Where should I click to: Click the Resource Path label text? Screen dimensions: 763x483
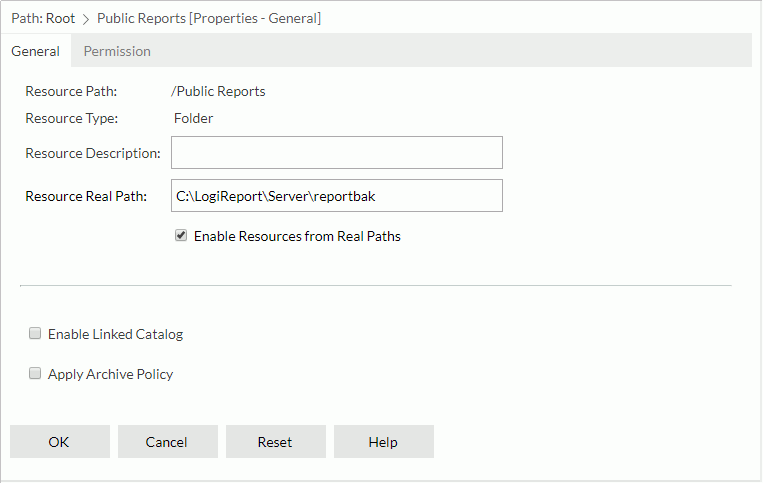71,91
